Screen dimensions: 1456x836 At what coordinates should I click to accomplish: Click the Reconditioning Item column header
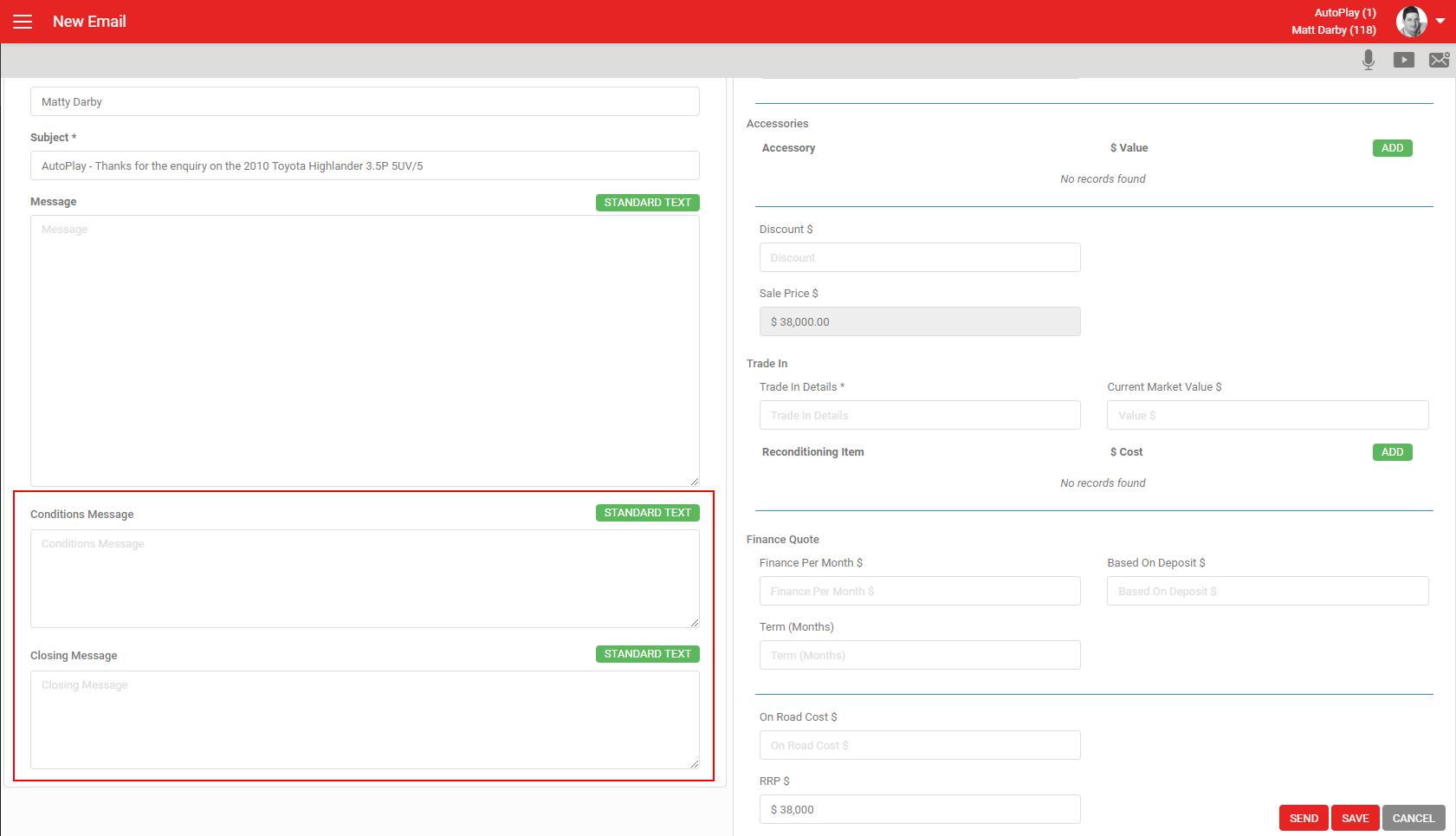coord(812,452)
